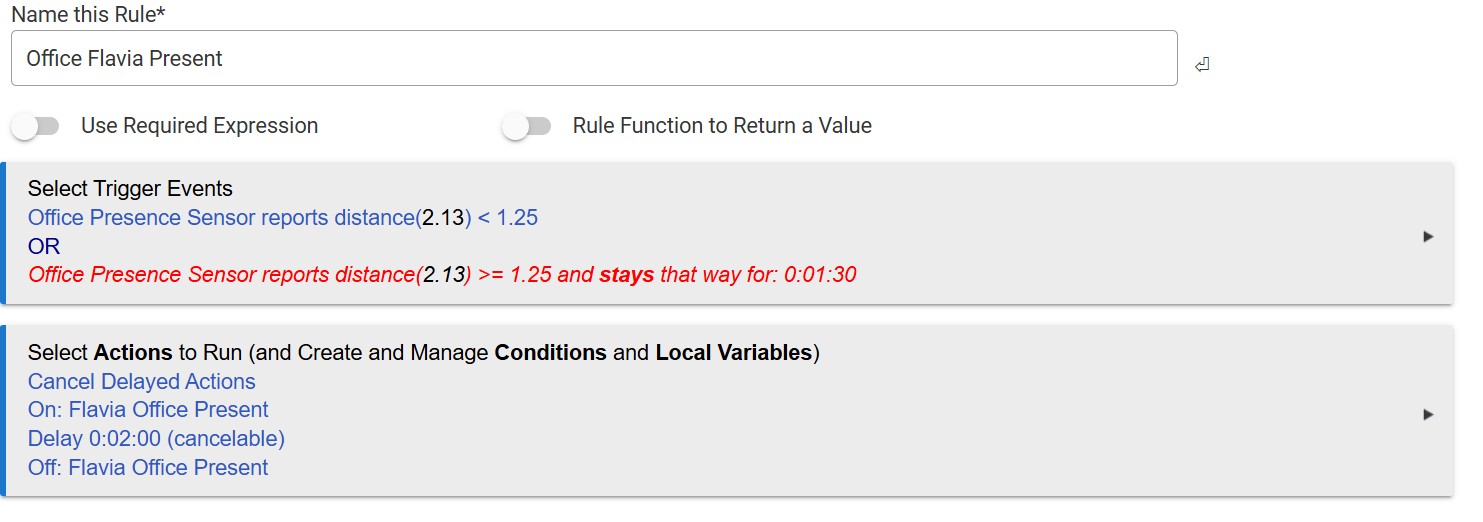The width and height of the screenshot is (1483, 522).
Task: Click the Office Flavia Present name field
Action: coord(593,58)
